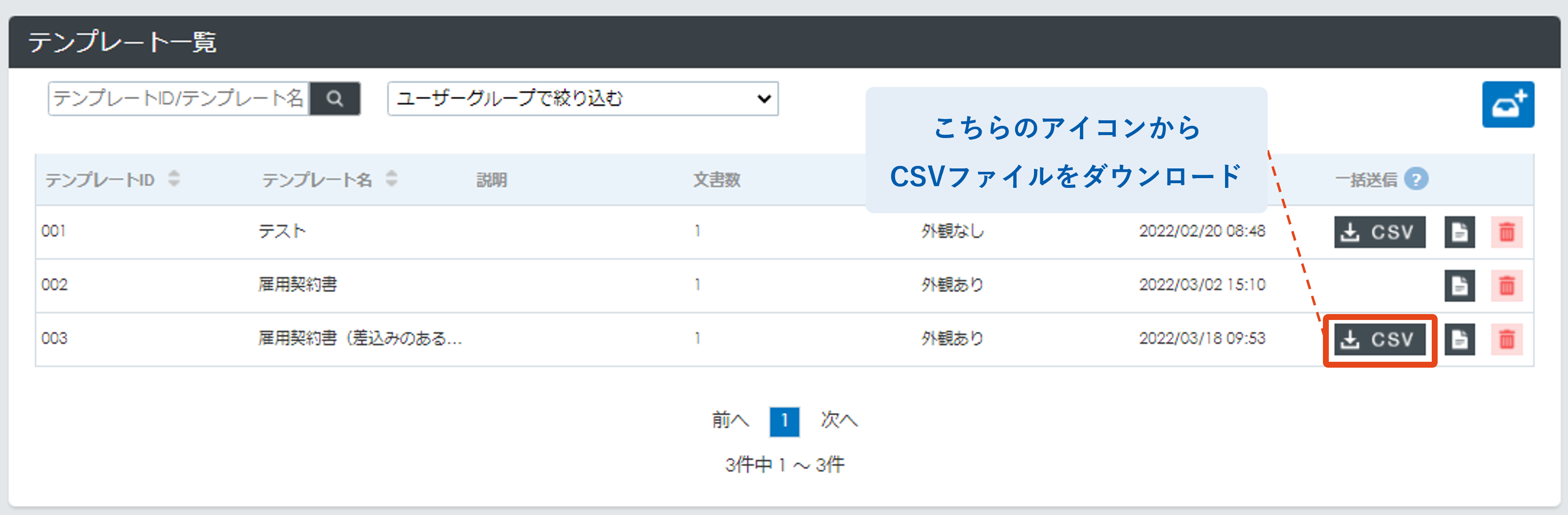The height and width of the screenshot is (515, 1568).
Task: Sort by テンプレートID column arrows
Action: [x=174, y=179]
